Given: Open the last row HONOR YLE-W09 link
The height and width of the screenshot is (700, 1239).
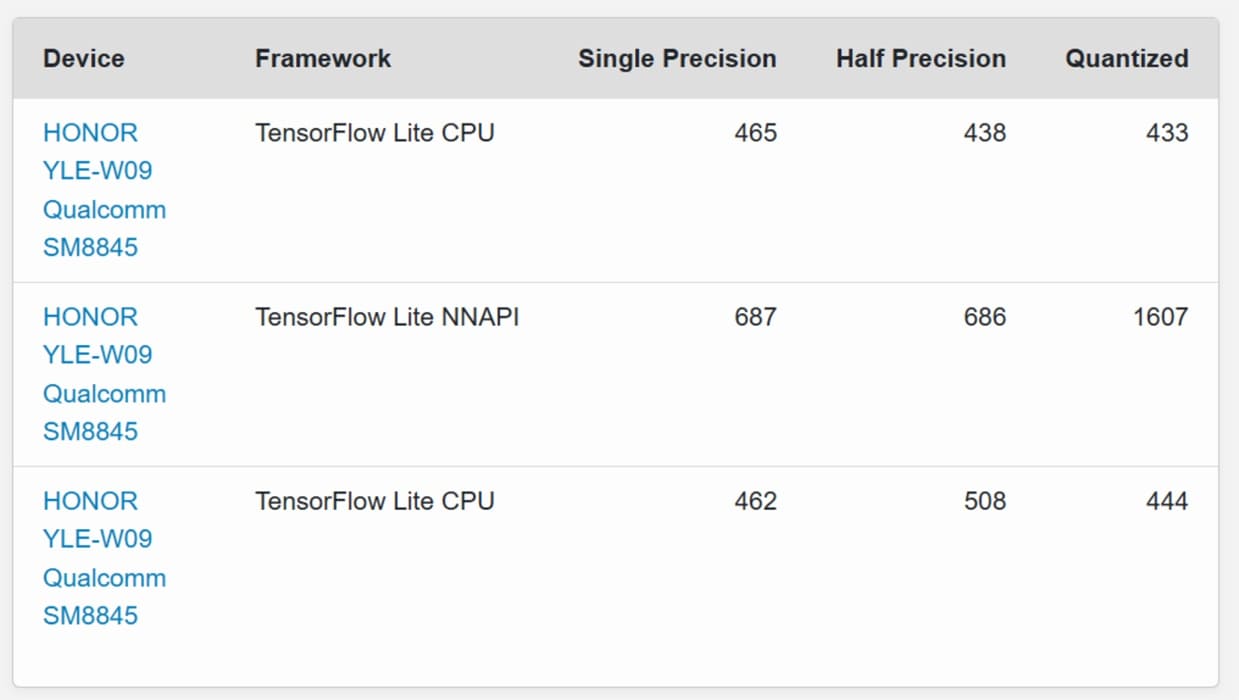Looking at the screenshot, I should click(x=104, y=558).
